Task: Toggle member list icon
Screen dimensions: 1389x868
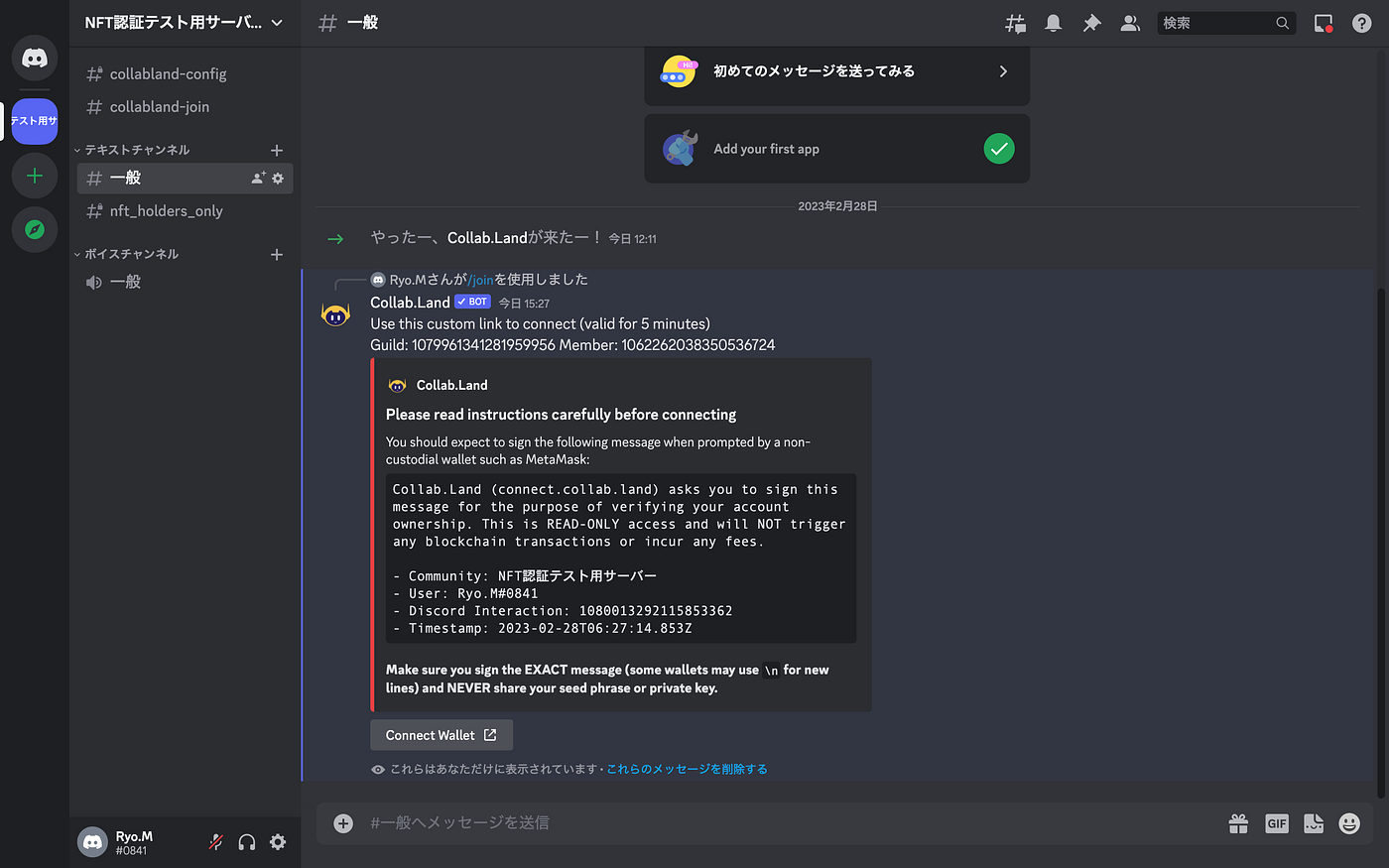Action: click(1130, 23)
